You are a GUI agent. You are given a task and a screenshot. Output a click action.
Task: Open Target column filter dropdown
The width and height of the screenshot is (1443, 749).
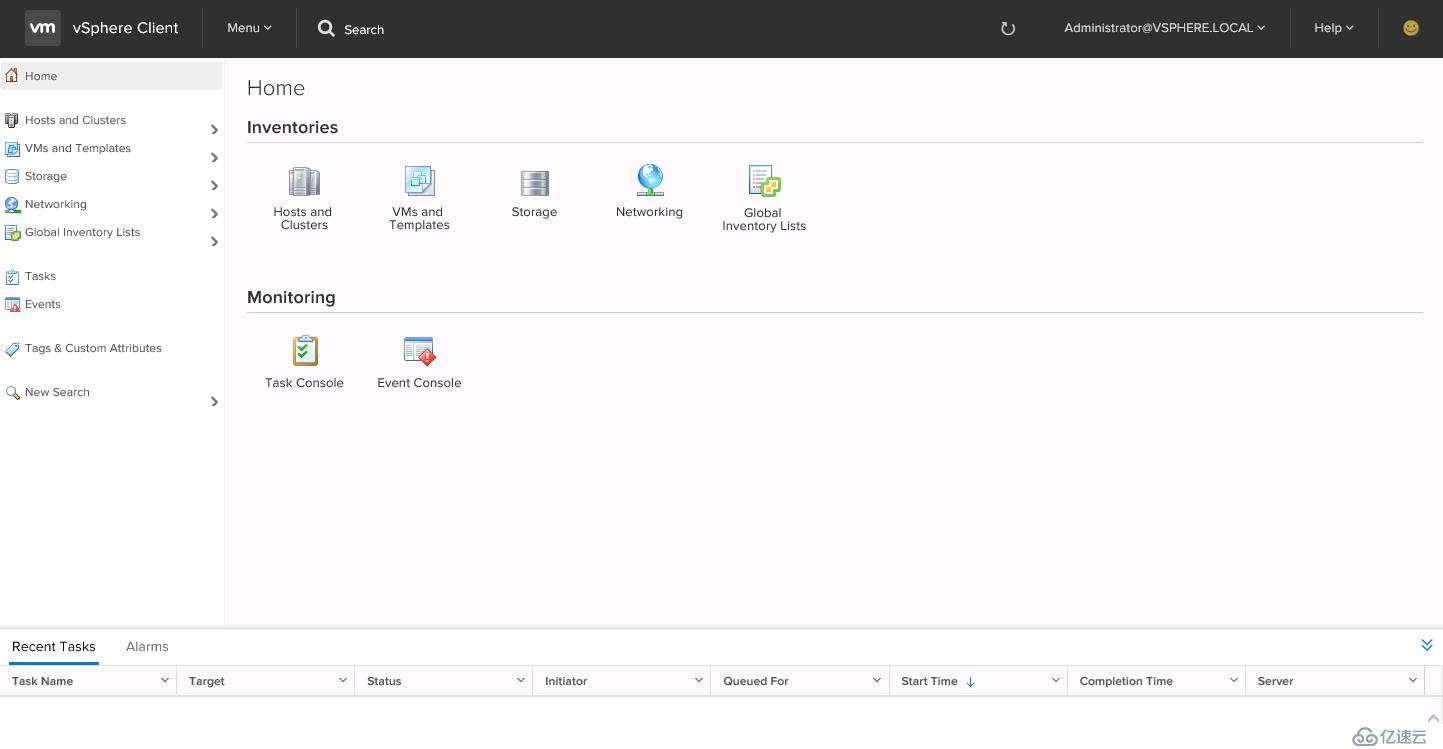point(343,680)
